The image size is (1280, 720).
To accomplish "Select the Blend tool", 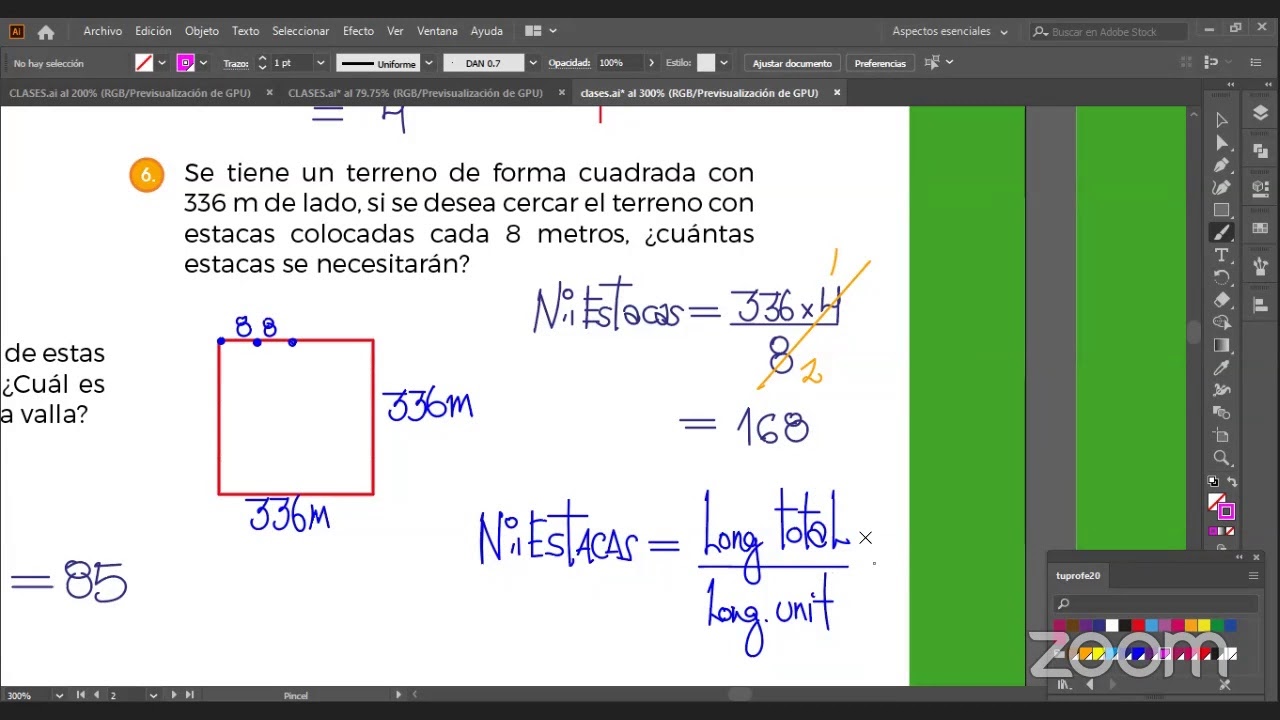I will pos(1221,412).
